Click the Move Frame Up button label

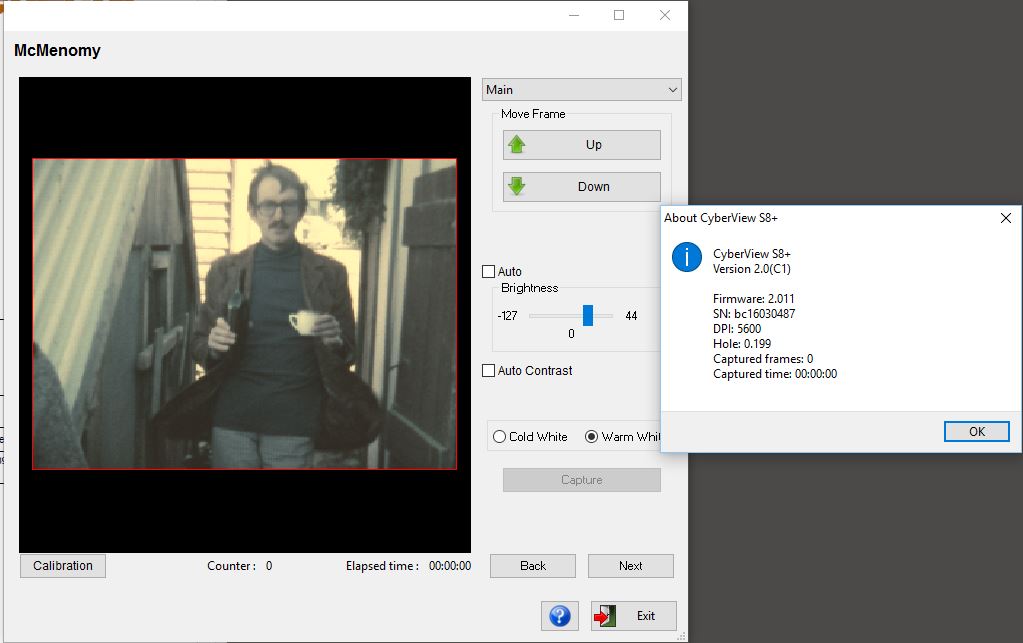pos(593,145)
